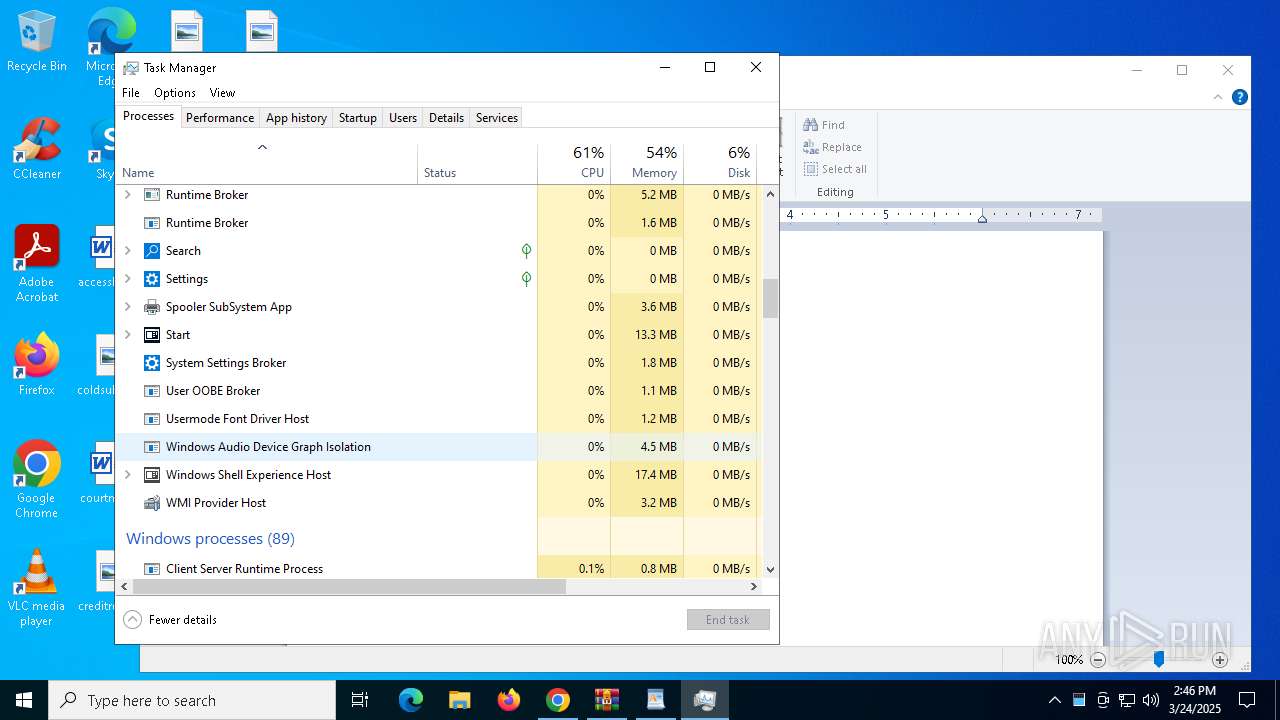This screenshot has width=1280, height=720.
Task: Click the Find icon in WordPad ribbon
Action: click(x=811, y=125)
